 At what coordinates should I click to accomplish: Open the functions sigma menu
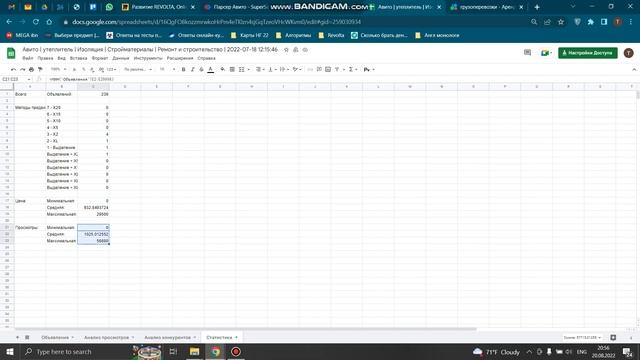[352, 69]
